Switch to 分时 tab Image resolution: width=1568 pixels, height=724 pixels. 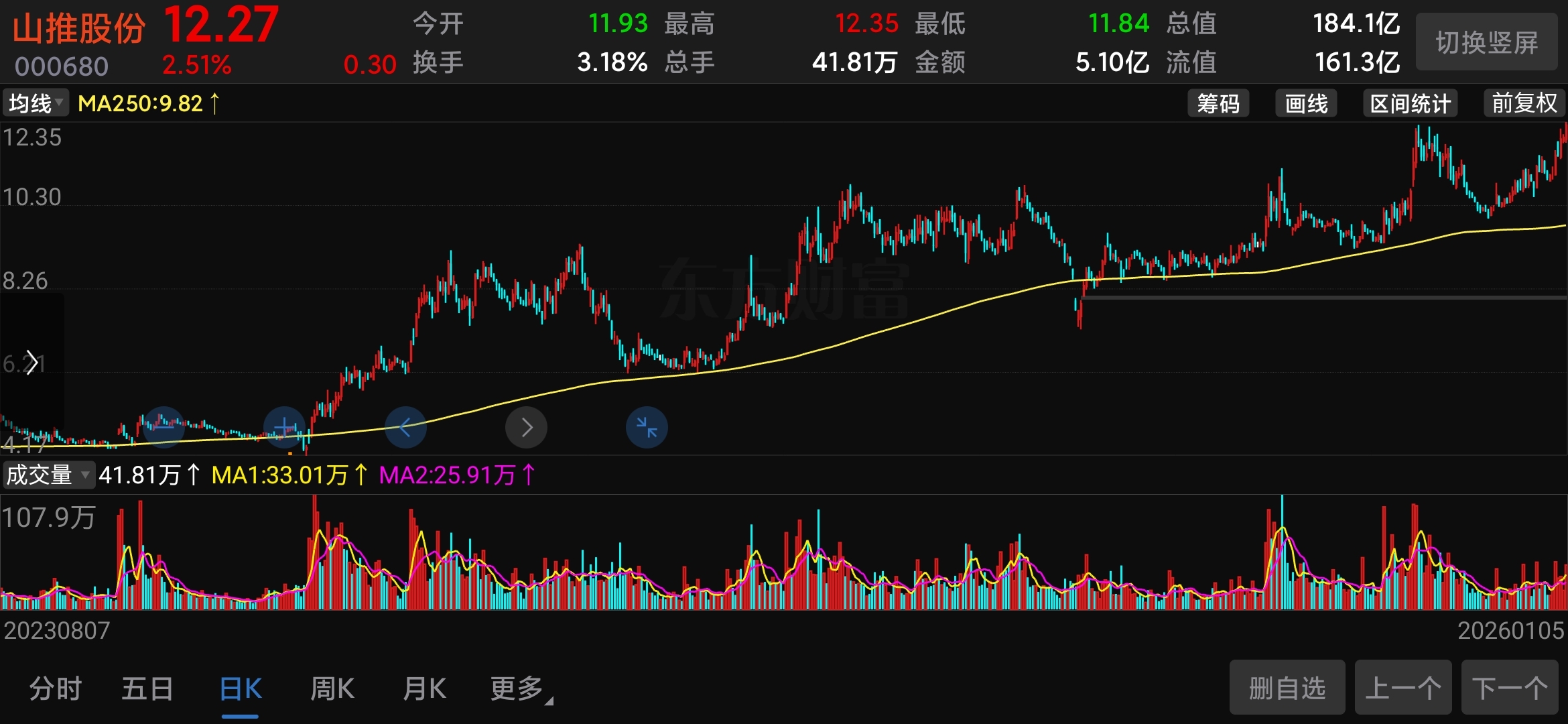click(55, 689)
